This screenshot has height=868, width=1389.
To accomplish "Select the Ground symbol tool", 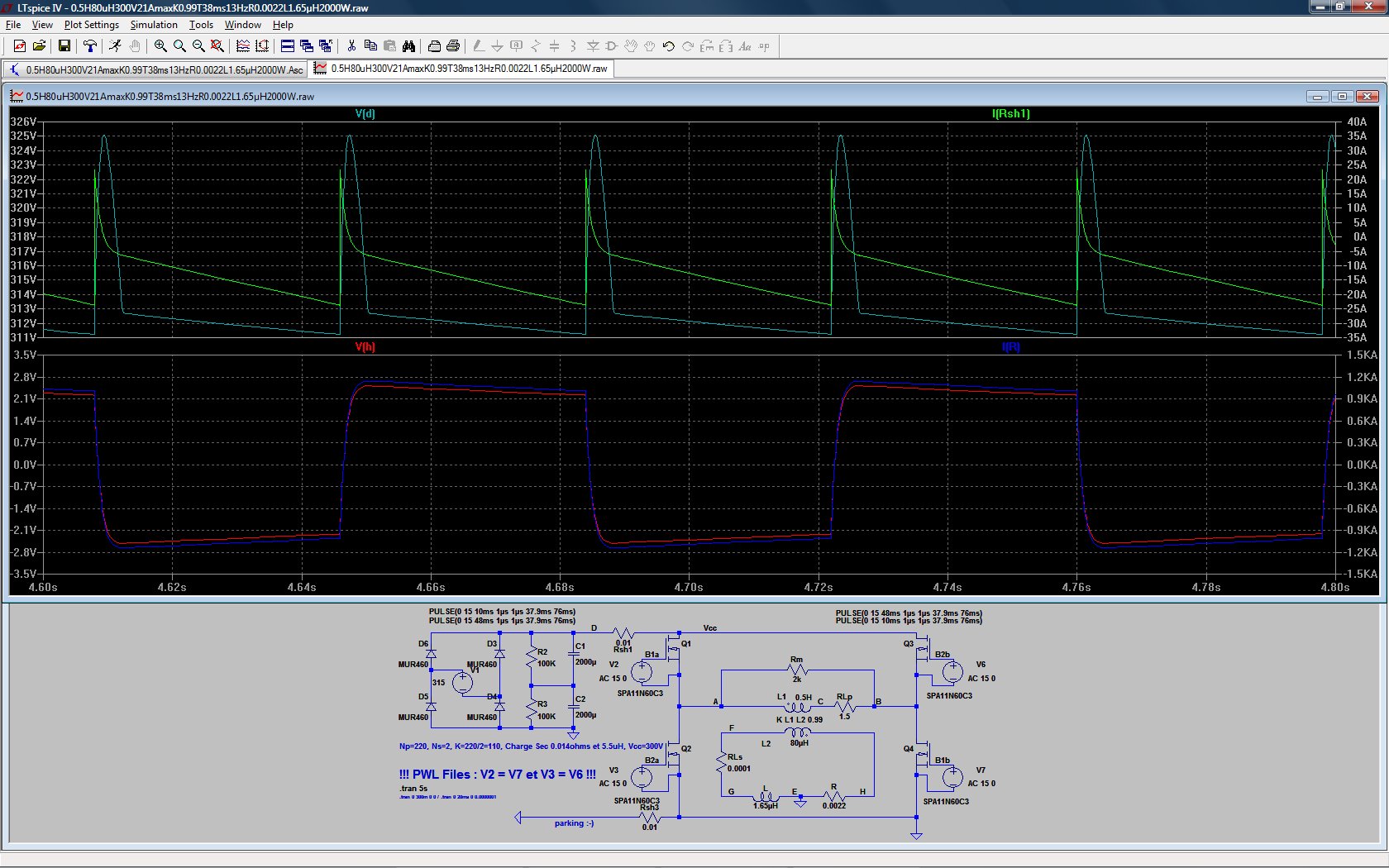I will (498, 46).
